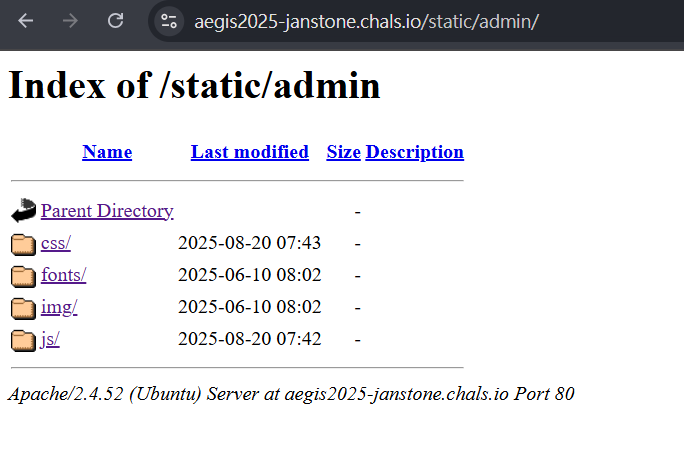Open the fonts/ directory link

(63, 275)
